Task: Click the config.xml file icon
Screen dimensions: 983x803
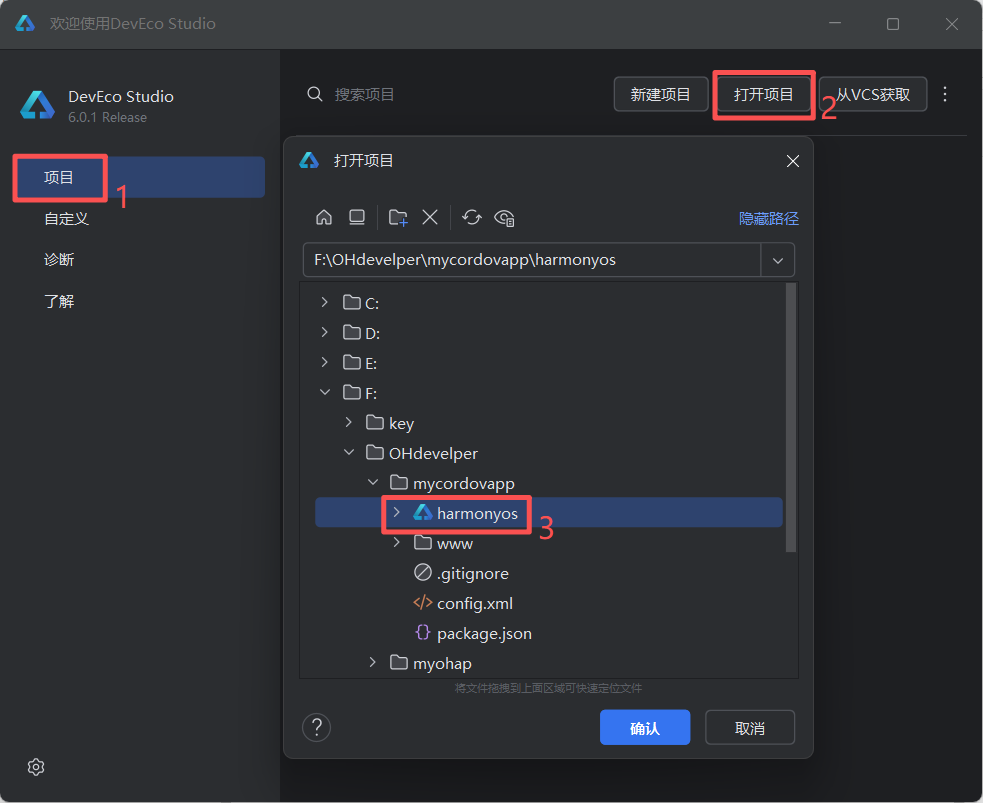Action: (423, 602)
